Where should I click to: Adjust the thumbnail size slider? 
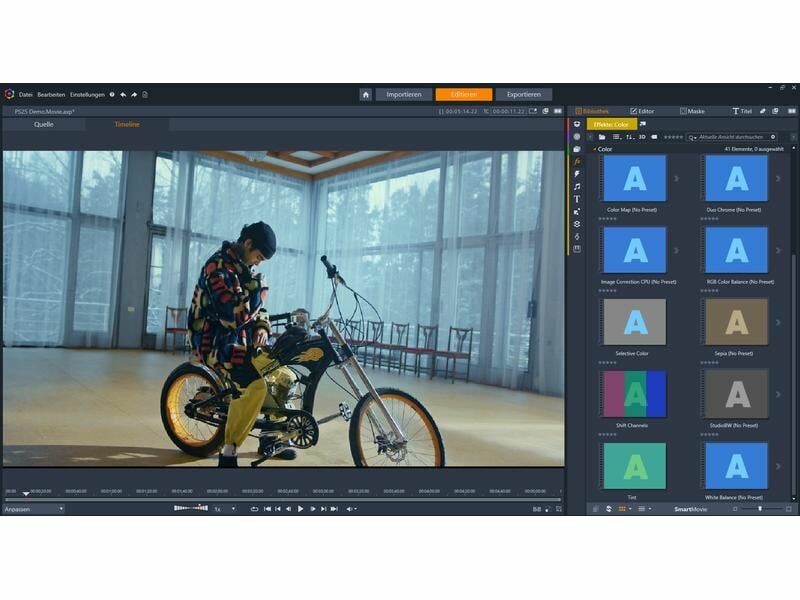click(x=761, y=509)
